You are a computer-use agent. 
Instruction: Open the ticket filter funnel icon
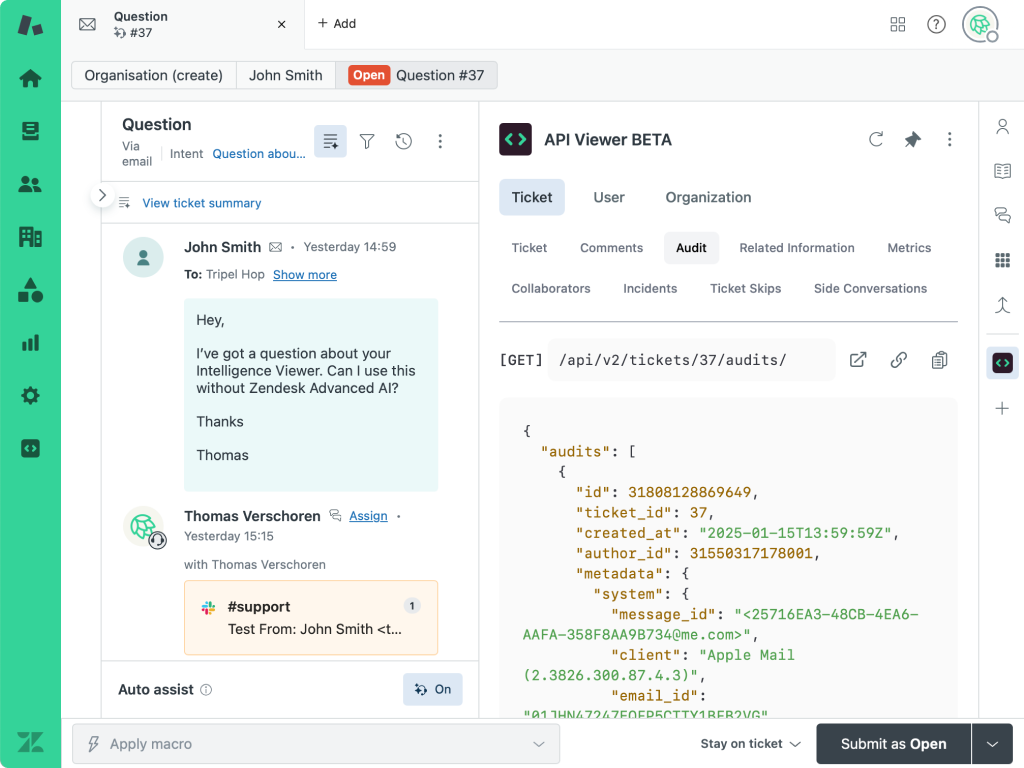click(x=367, y=142)
